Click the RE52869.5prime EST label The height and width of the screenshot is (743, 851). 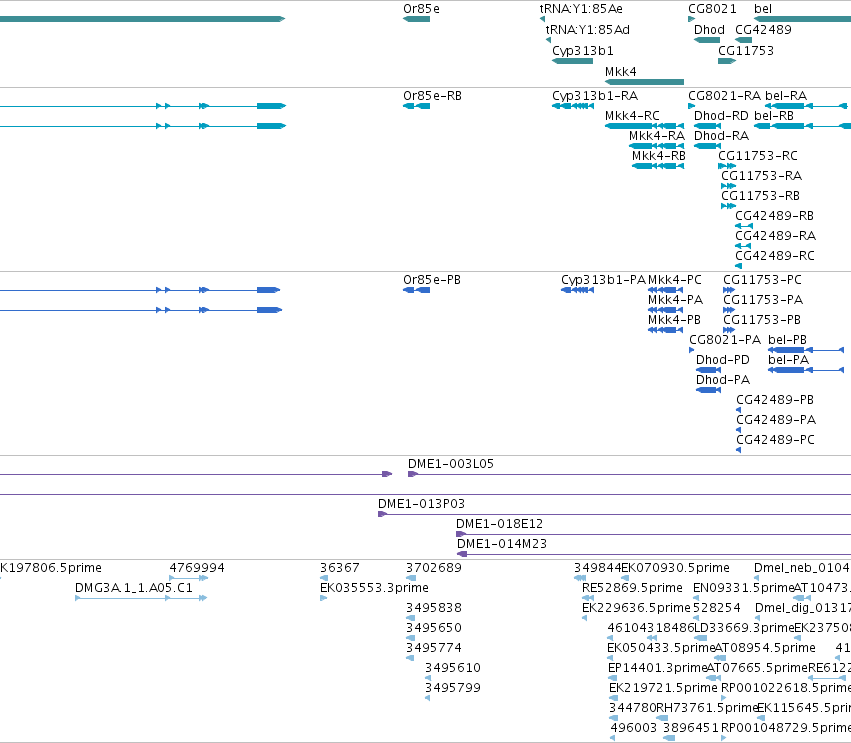click(x=632, y=588)
